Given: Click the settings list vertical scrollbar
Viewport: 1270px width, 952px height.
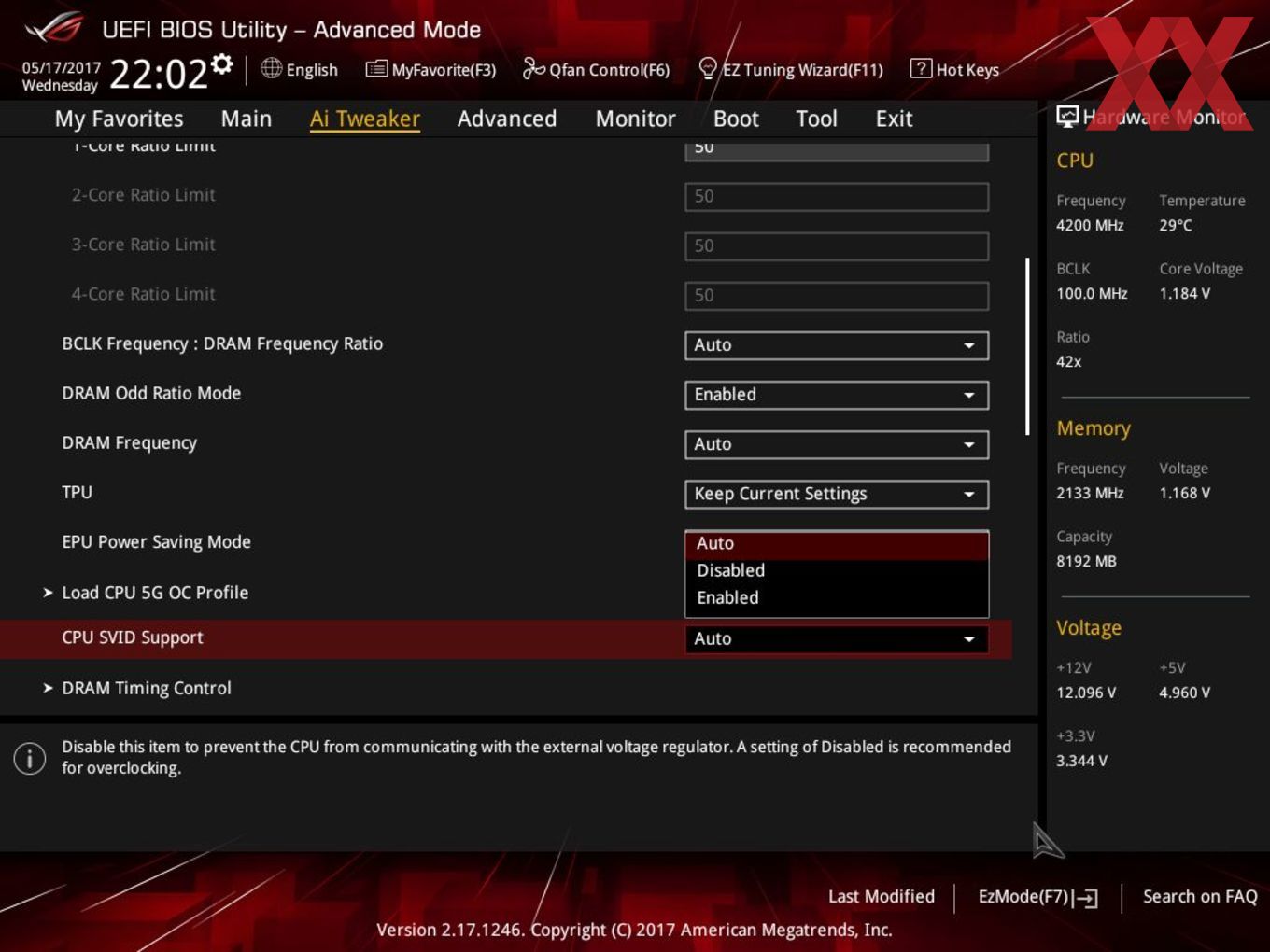Looking at the screenshot, I should [1027, 346].
